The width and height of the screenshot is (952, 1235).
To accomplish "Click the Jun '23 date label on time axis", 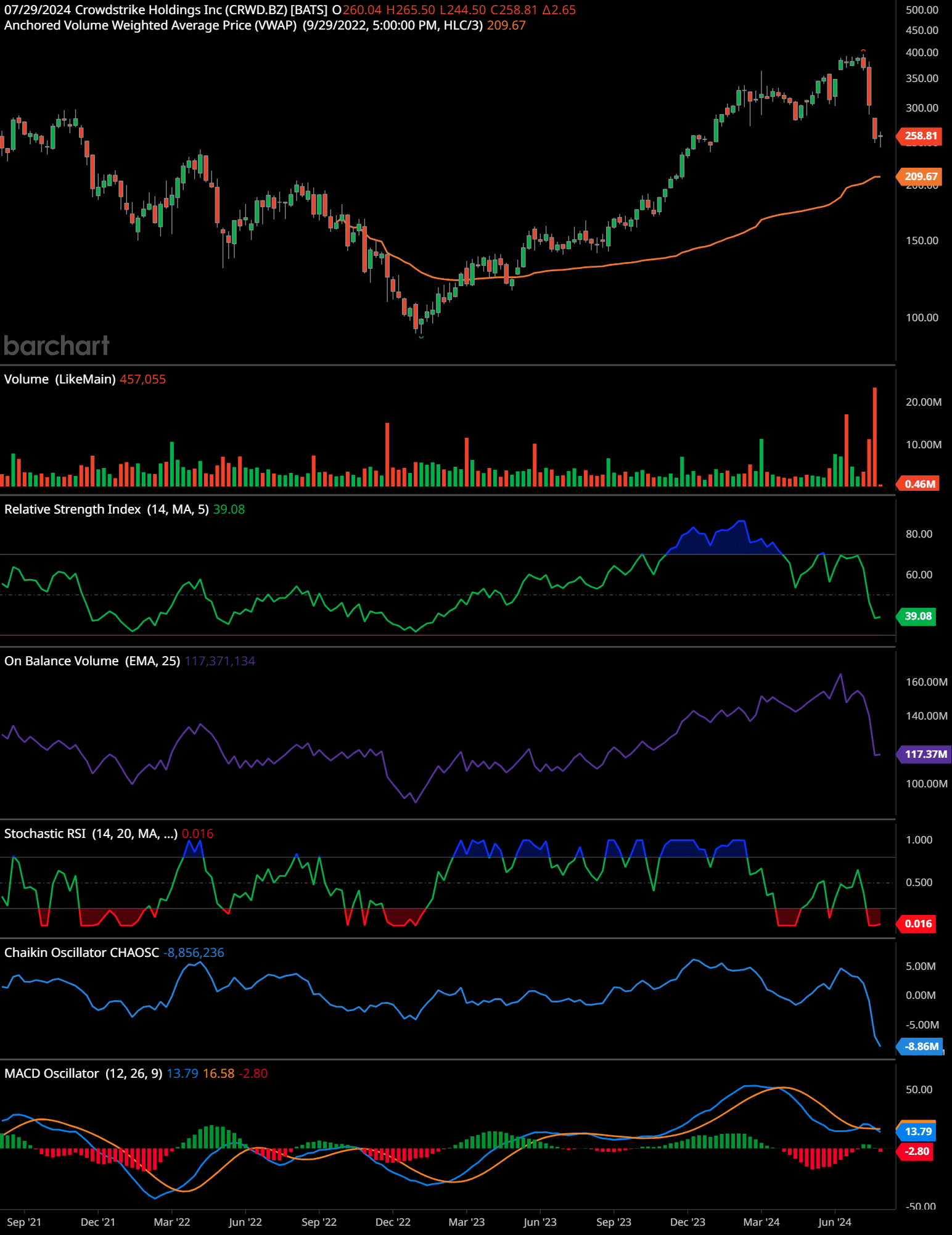I will pyautogui.click(x=540, y=1222).
